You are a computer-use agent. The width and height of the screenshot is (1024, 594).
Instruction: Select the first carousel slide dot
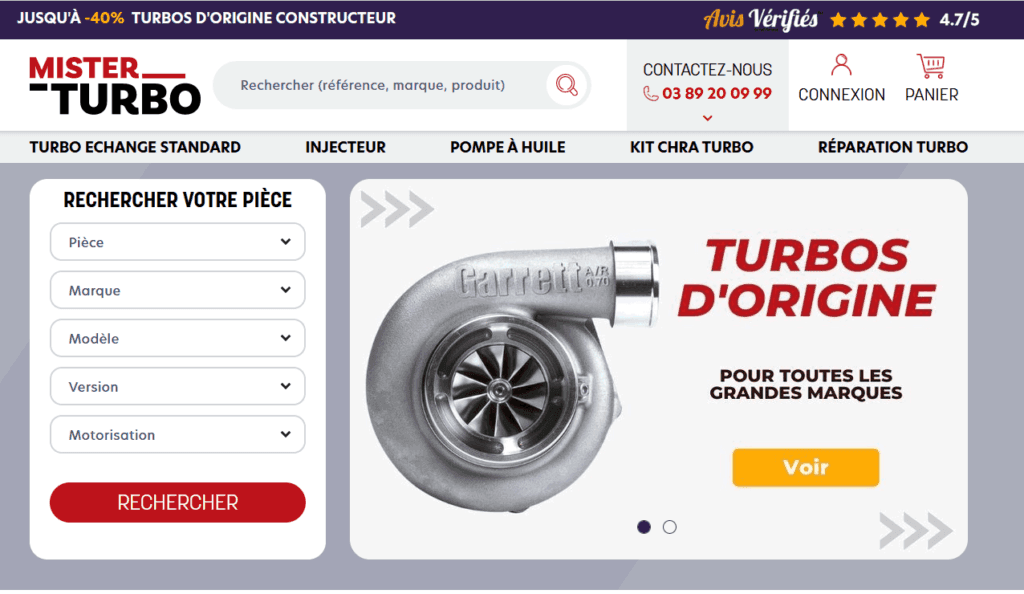644,527
